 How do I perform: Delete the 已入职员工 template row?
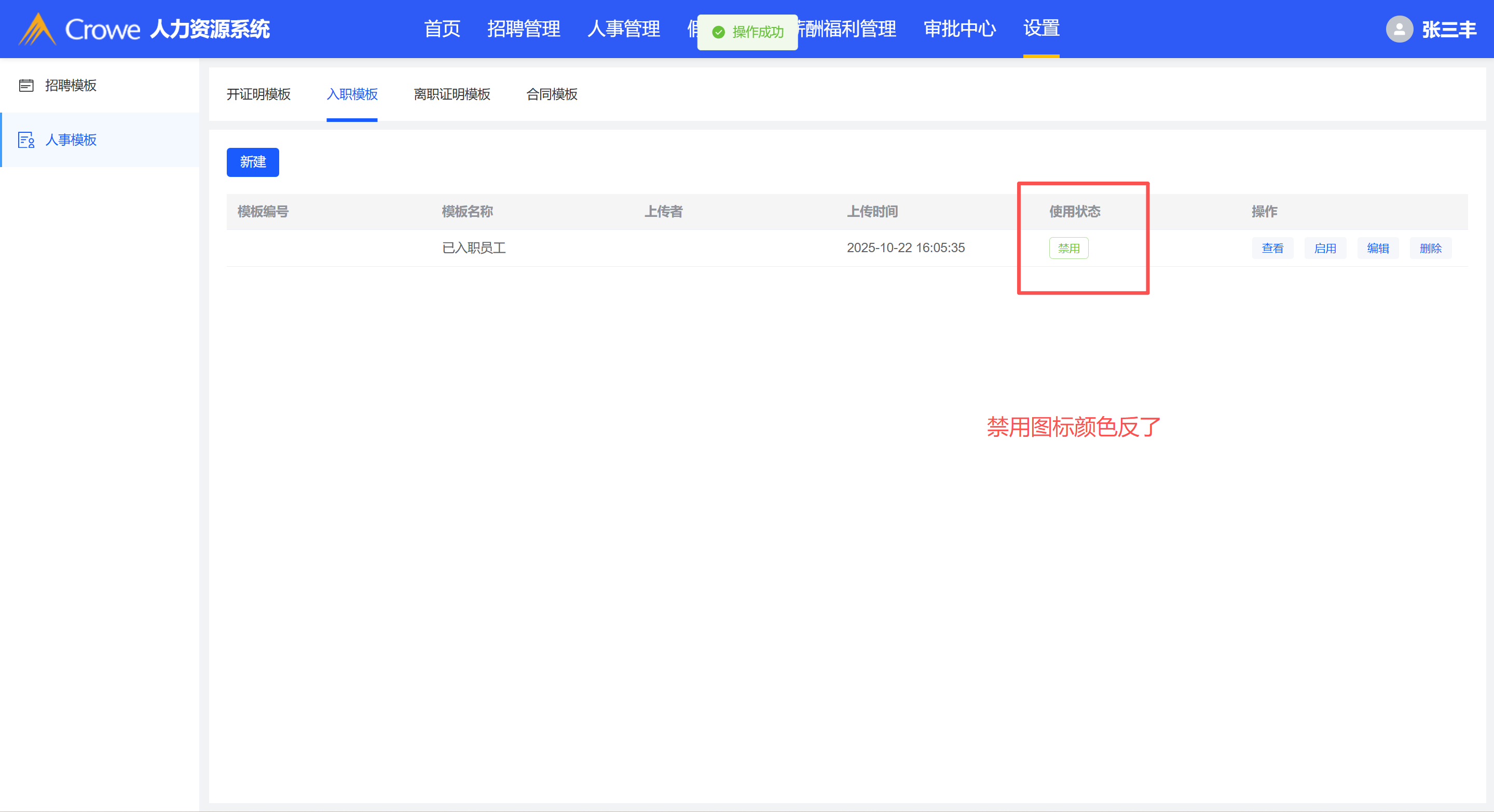pos(1430,248)
